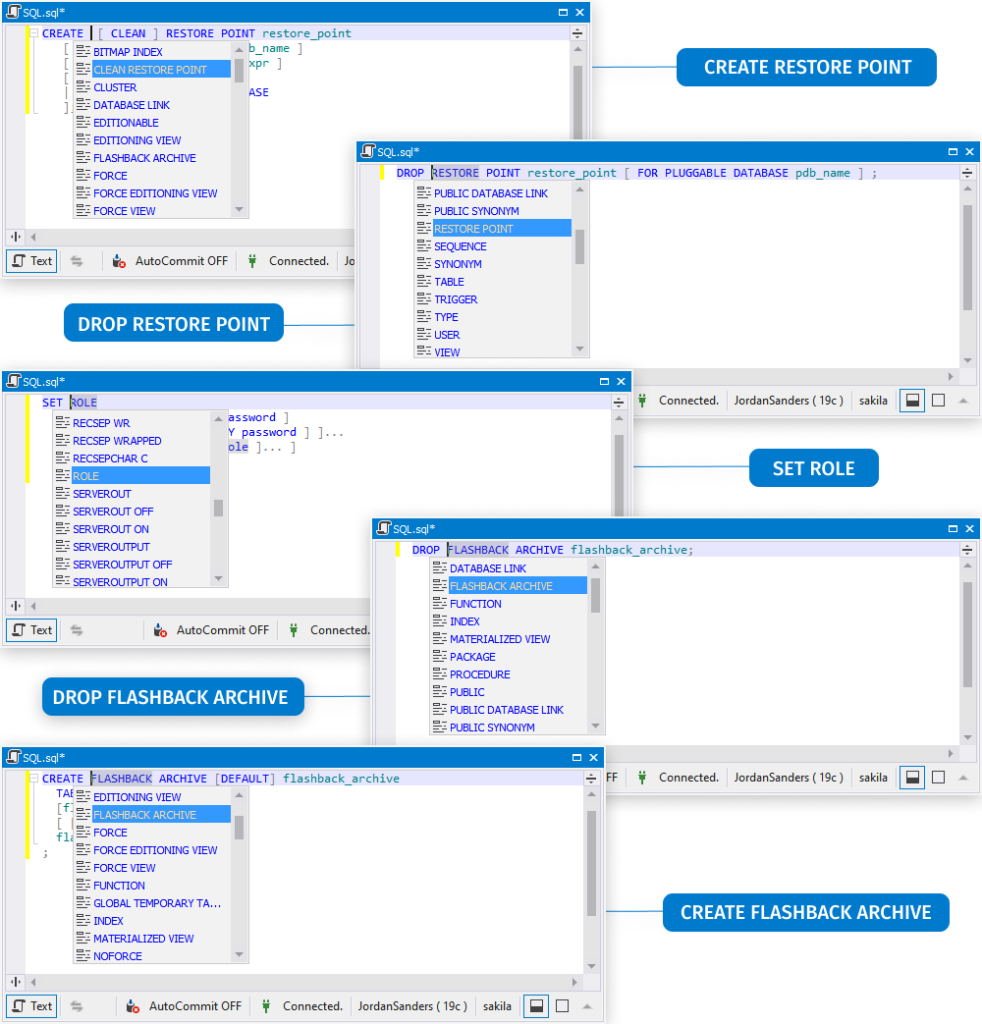The image size is (982, 1024).
Task: Click single-pane layout icon in bottom window
Action: tap(562, 1006)
